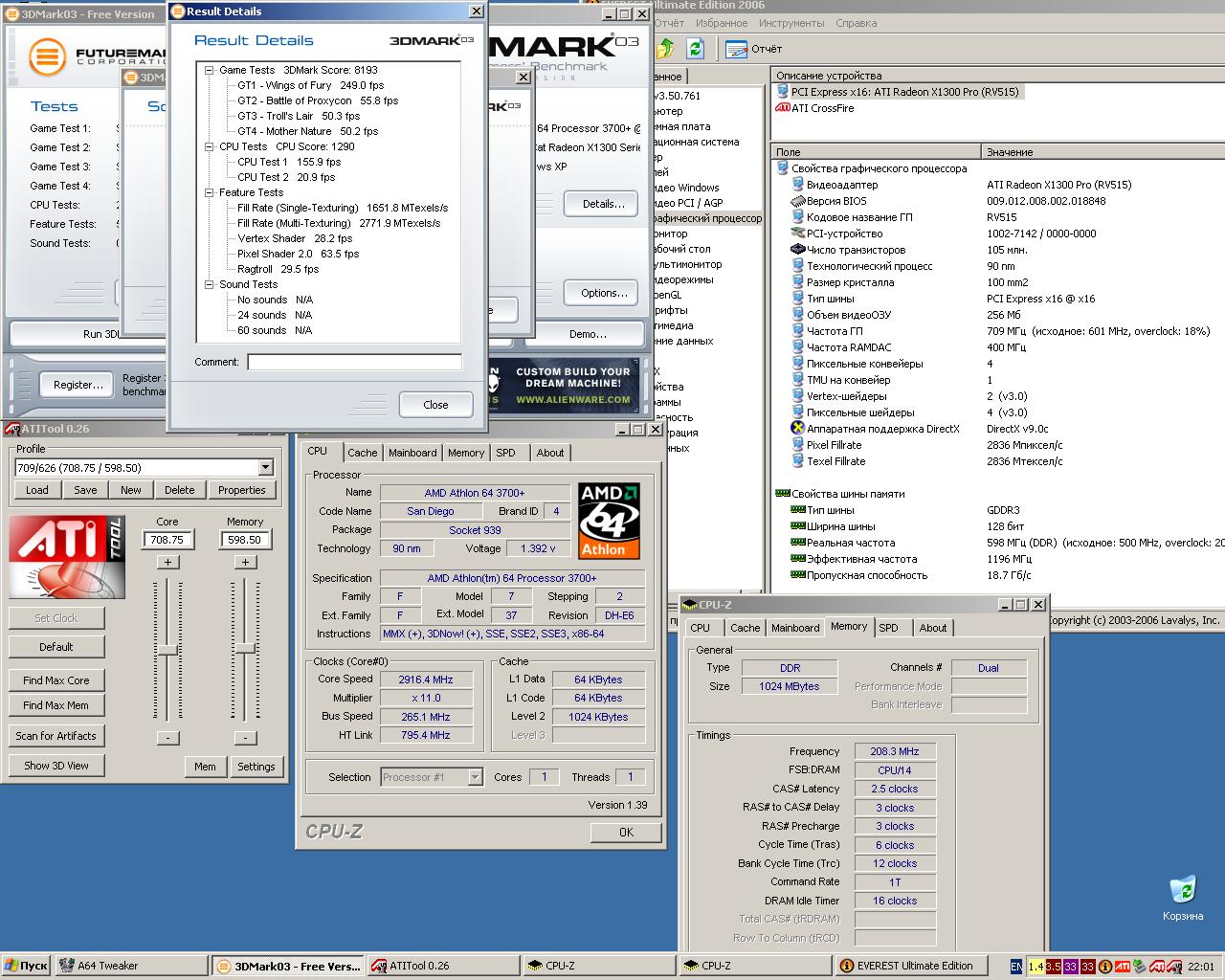Open About tab in front CPU-Z window

coord(550,453)
